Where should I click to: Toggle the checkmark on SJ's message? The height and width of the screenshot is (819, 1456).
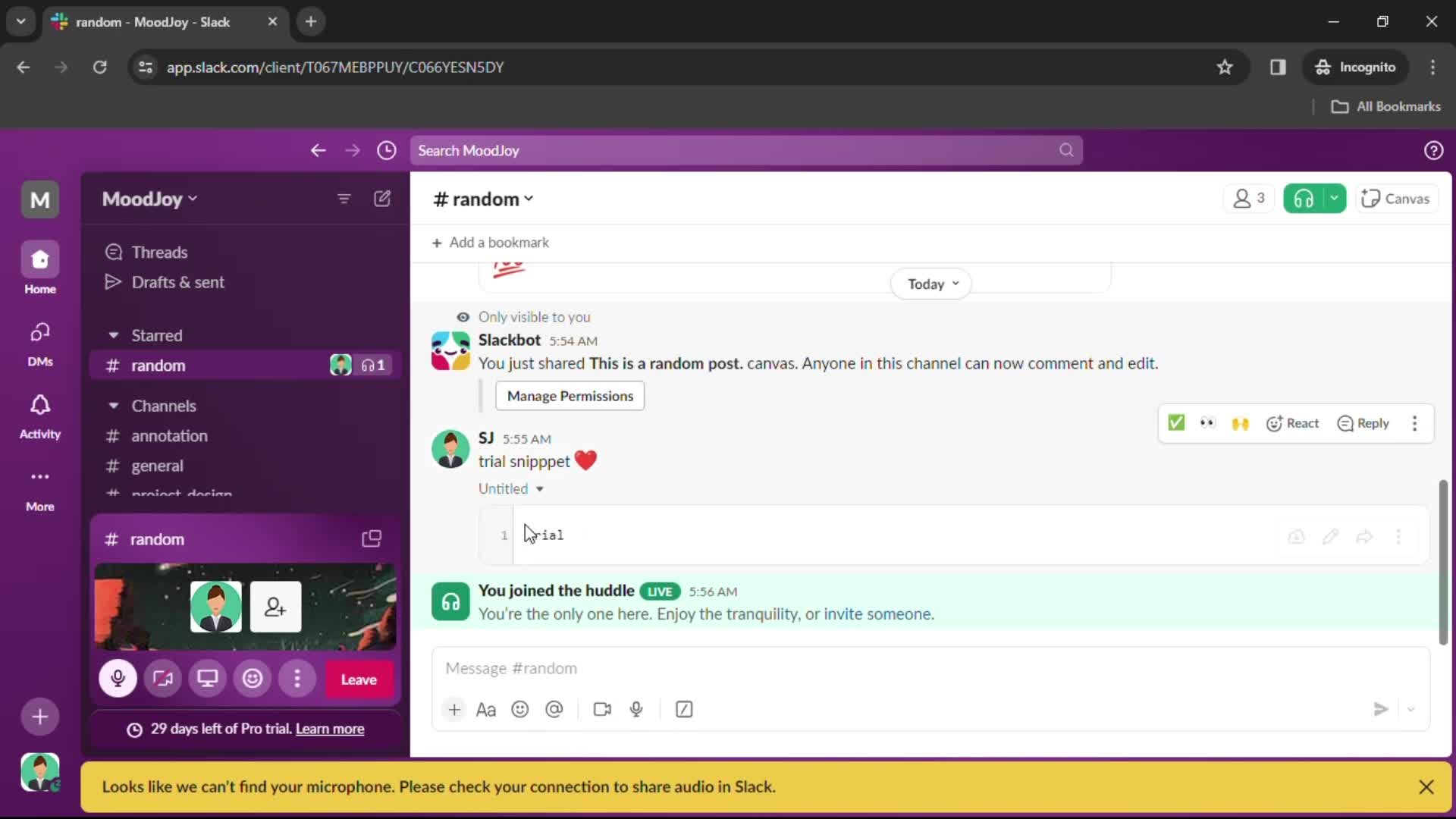coord(1177,423)
